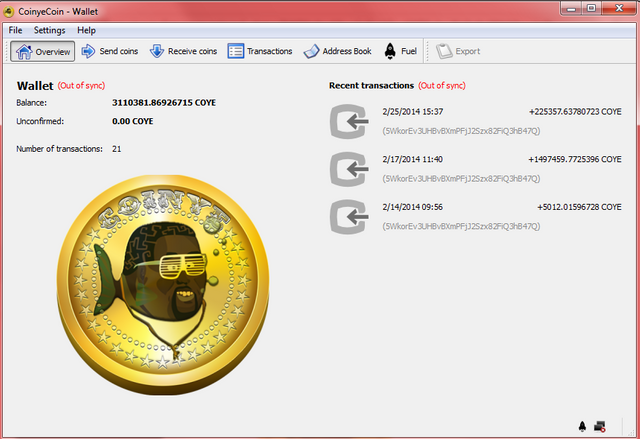Click the +225357.63780723 COYE amount
Viewport: 640px width, 439px height.
[575, 112]
